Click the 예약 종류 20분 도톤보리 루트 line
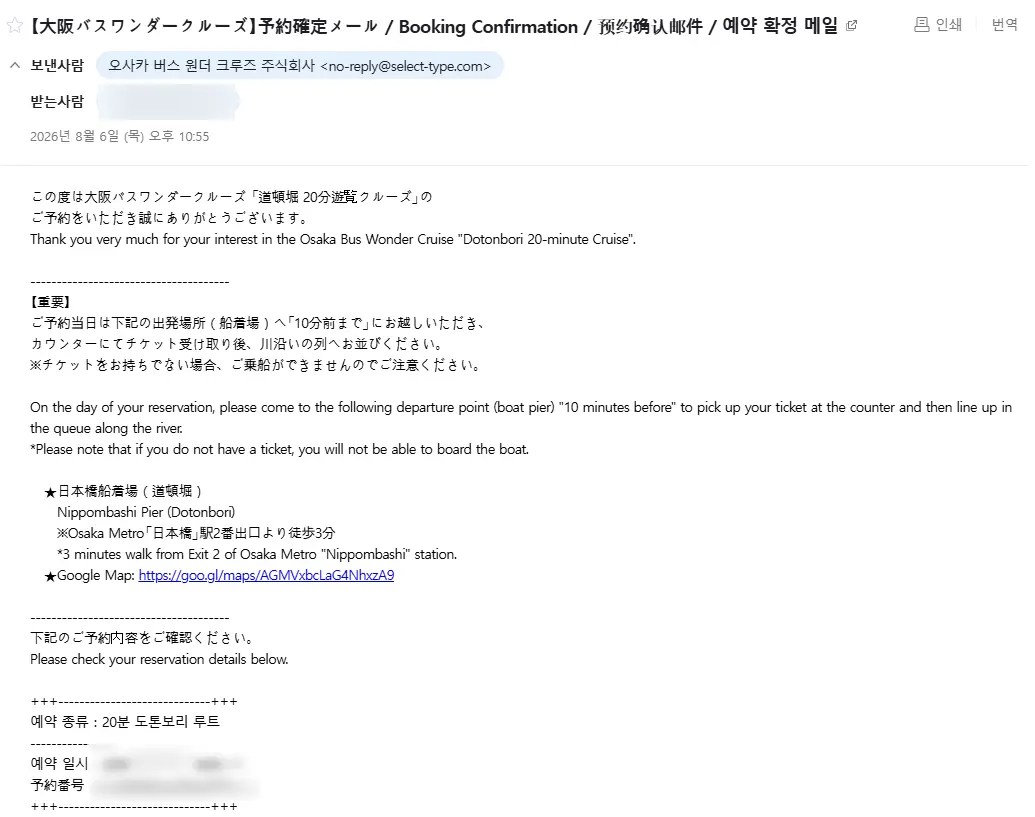Screen dimensions: 1035x817 [125, 722]
